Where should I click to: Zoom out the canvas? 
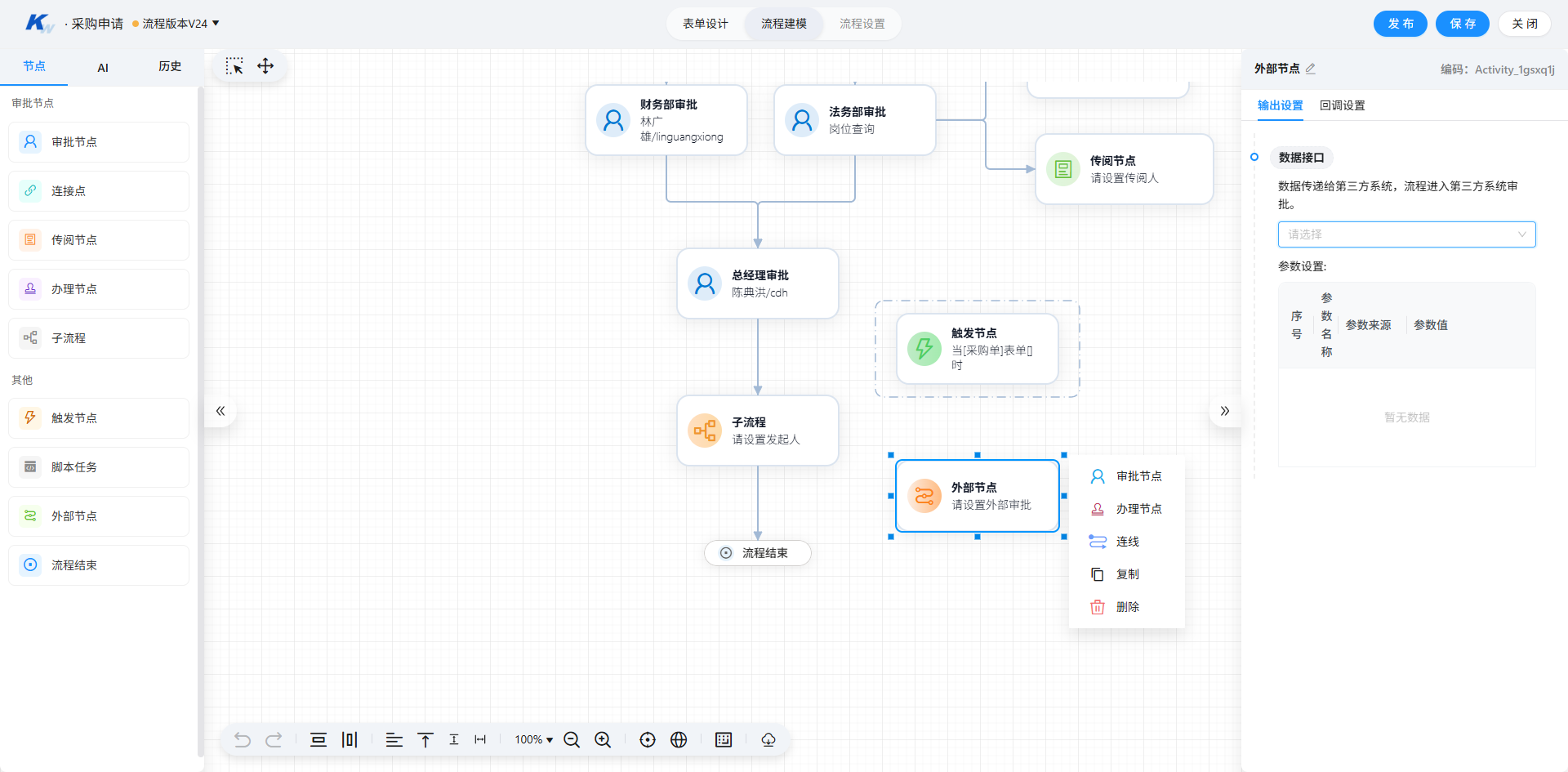tap(572, 740)
